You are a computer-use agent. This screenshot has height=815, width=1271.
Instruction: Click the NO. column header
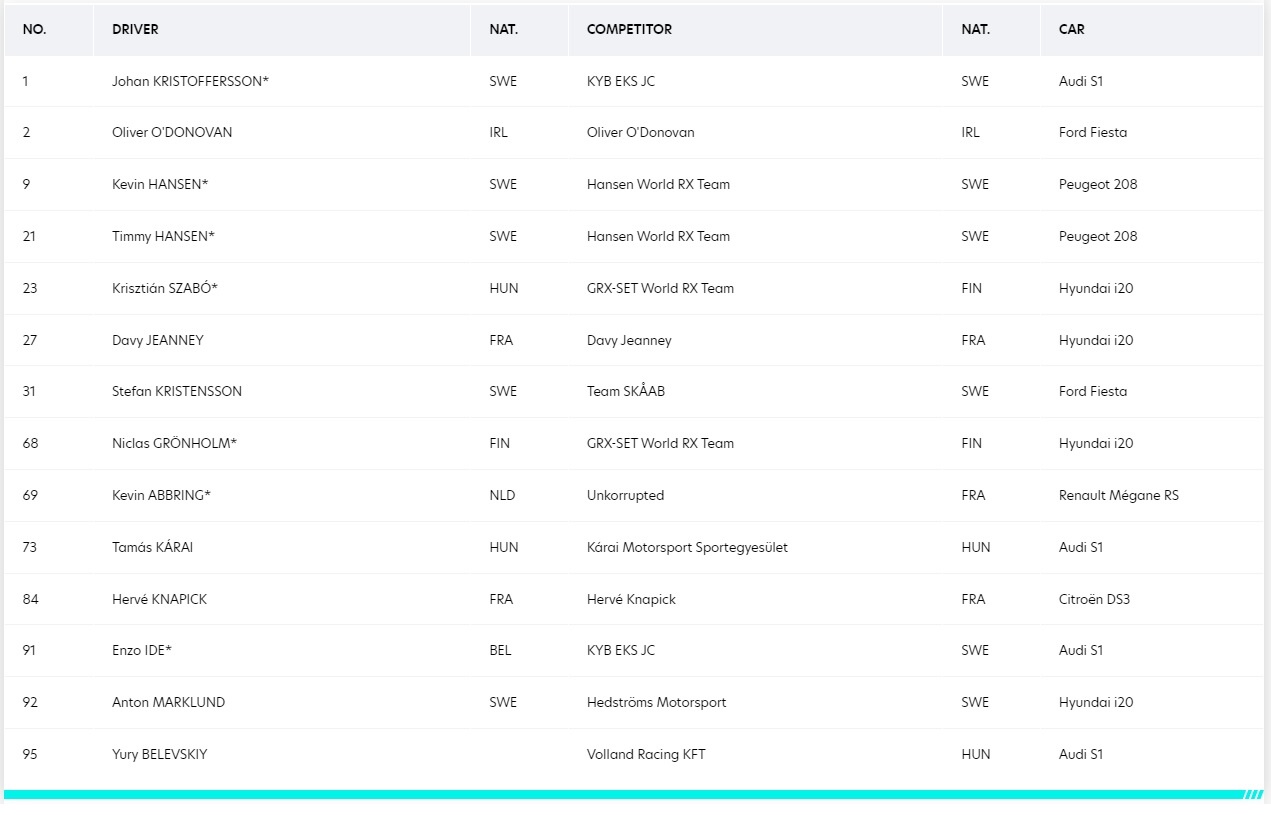click(34, 29)
